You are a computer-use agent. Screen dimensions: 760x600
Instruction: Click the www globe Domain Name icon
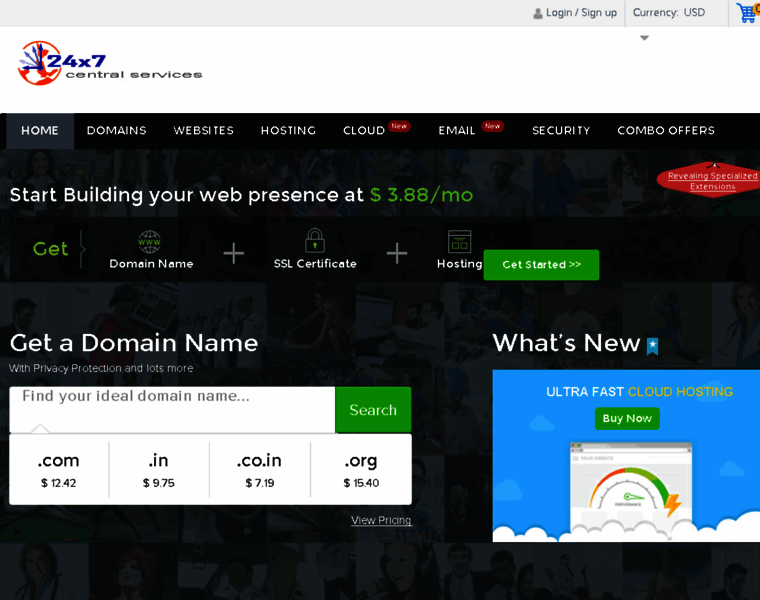[149, 242]
